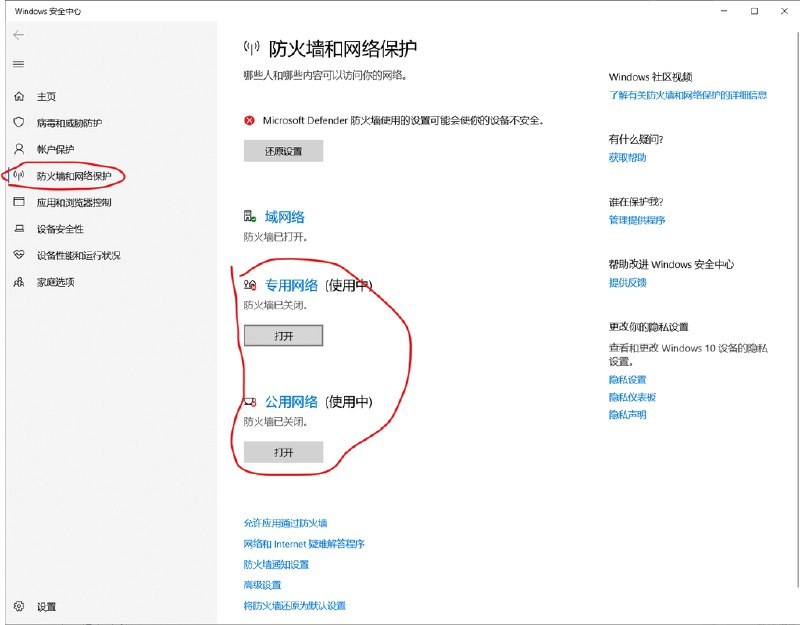Open the 域网络 network profile
Viewport: 800px width, 625px height.
(283, 217)
